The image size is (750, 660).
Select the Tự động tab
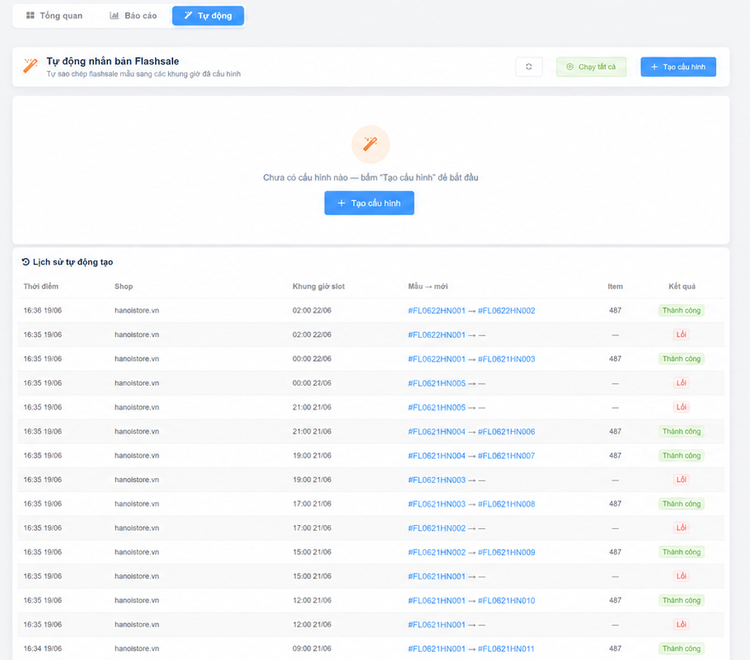[x=208, y=16]
